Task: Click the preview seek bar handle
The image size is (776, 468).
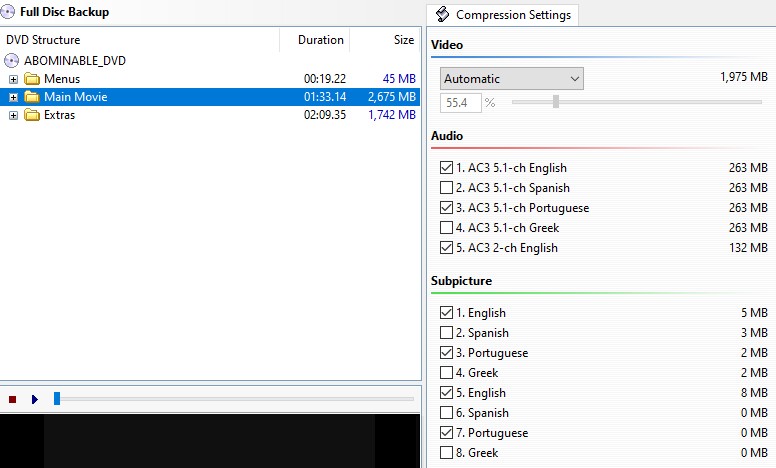Action: point(57,398)
